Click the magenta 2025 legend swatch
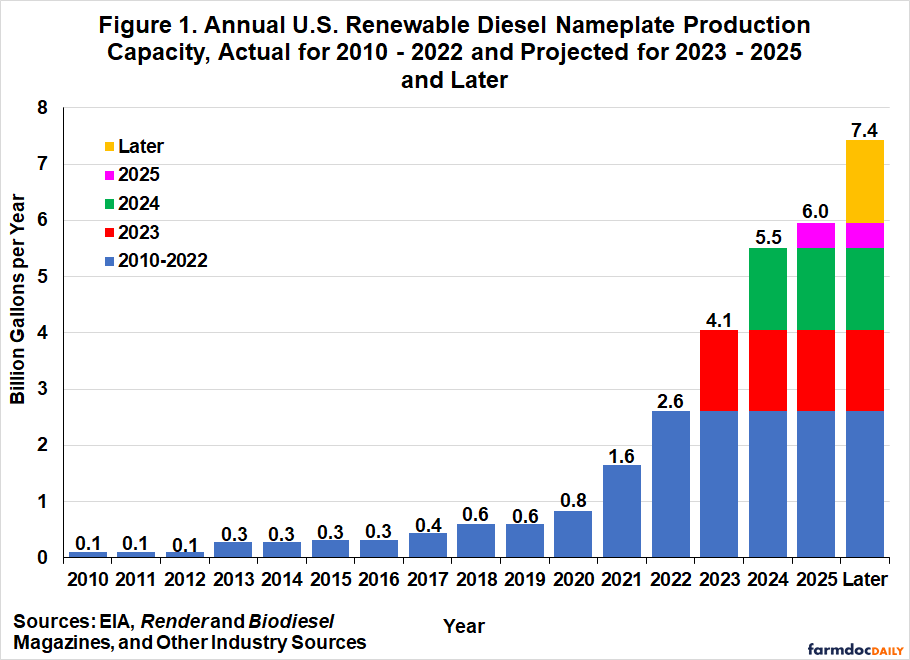Screen dimensions: 910x660 109,175
